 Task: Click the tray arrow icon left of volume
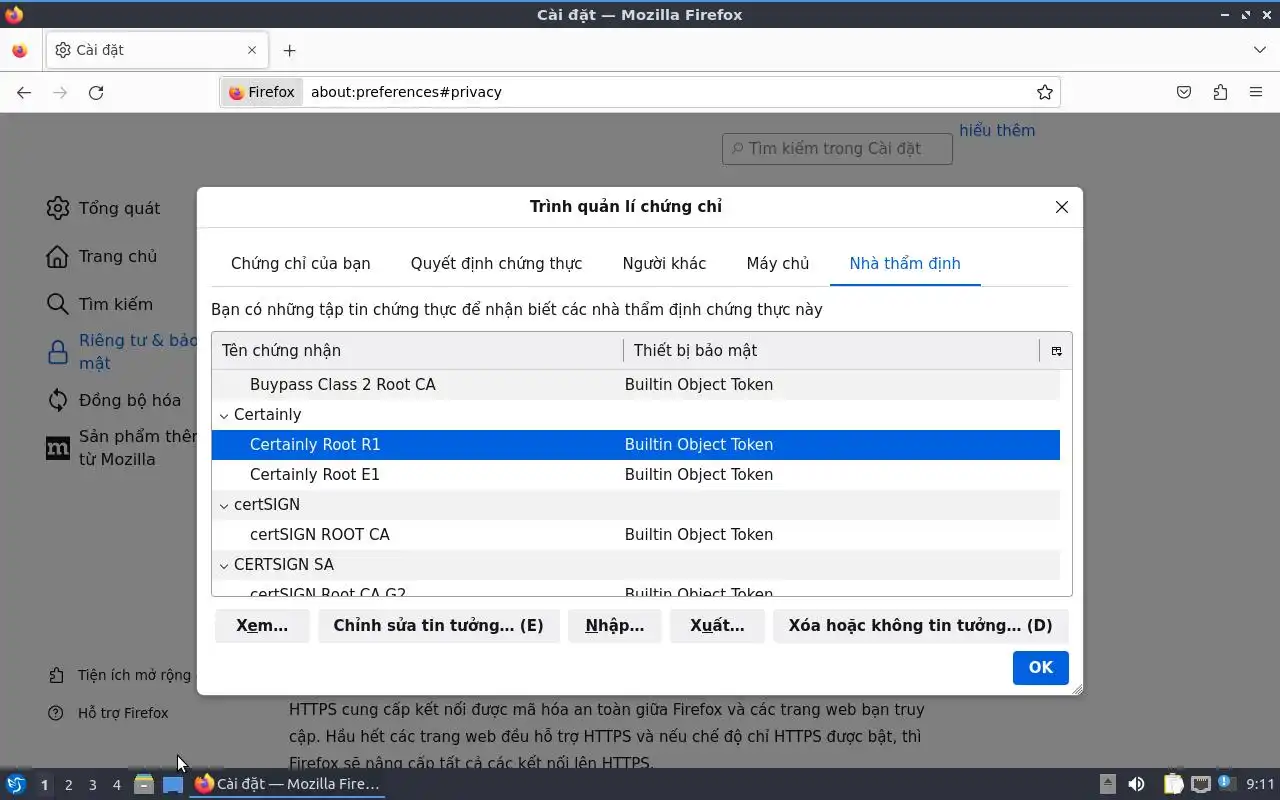[x=1108, y=785]
